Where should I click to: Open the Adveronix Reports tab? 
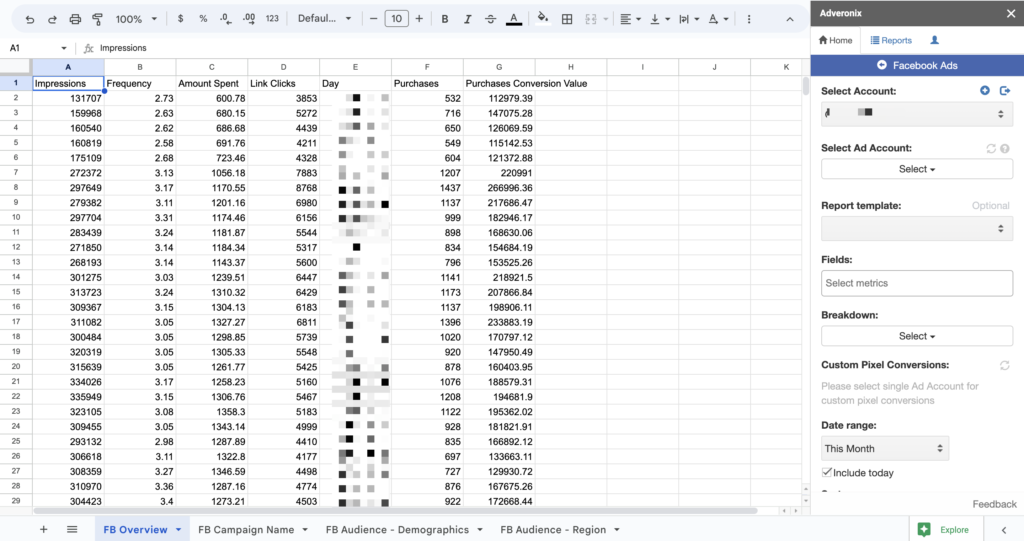[891, 41]
